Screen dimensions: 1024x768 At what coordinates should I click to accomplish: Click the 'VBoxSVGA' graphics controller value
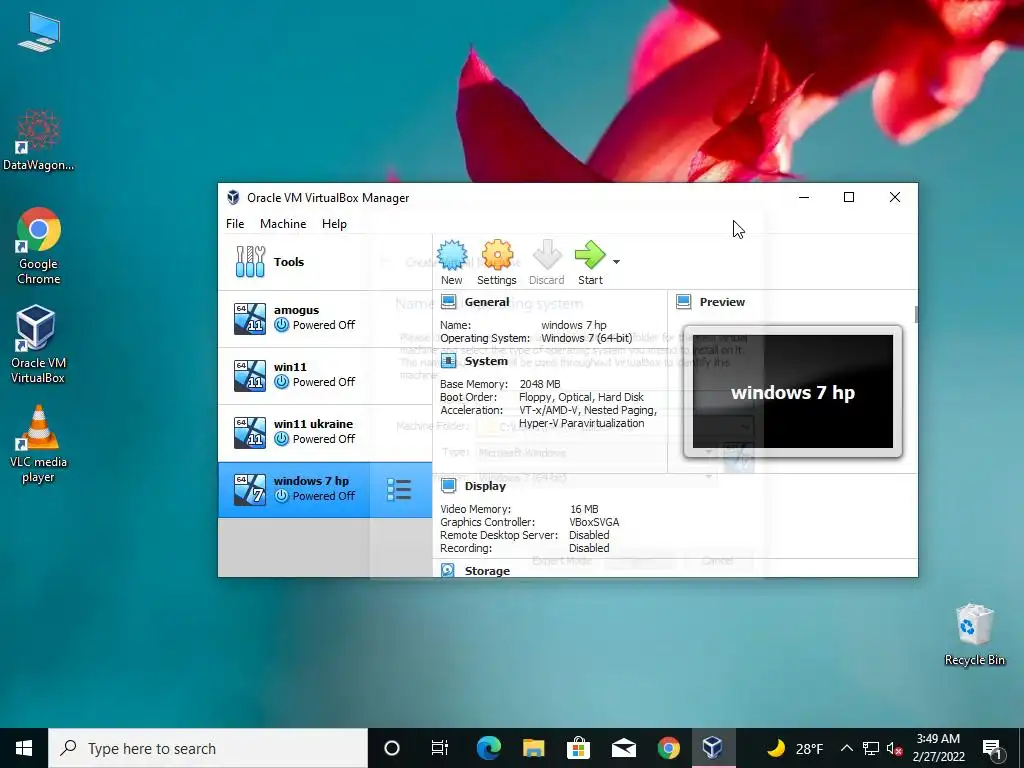click(x=594, y=522)
